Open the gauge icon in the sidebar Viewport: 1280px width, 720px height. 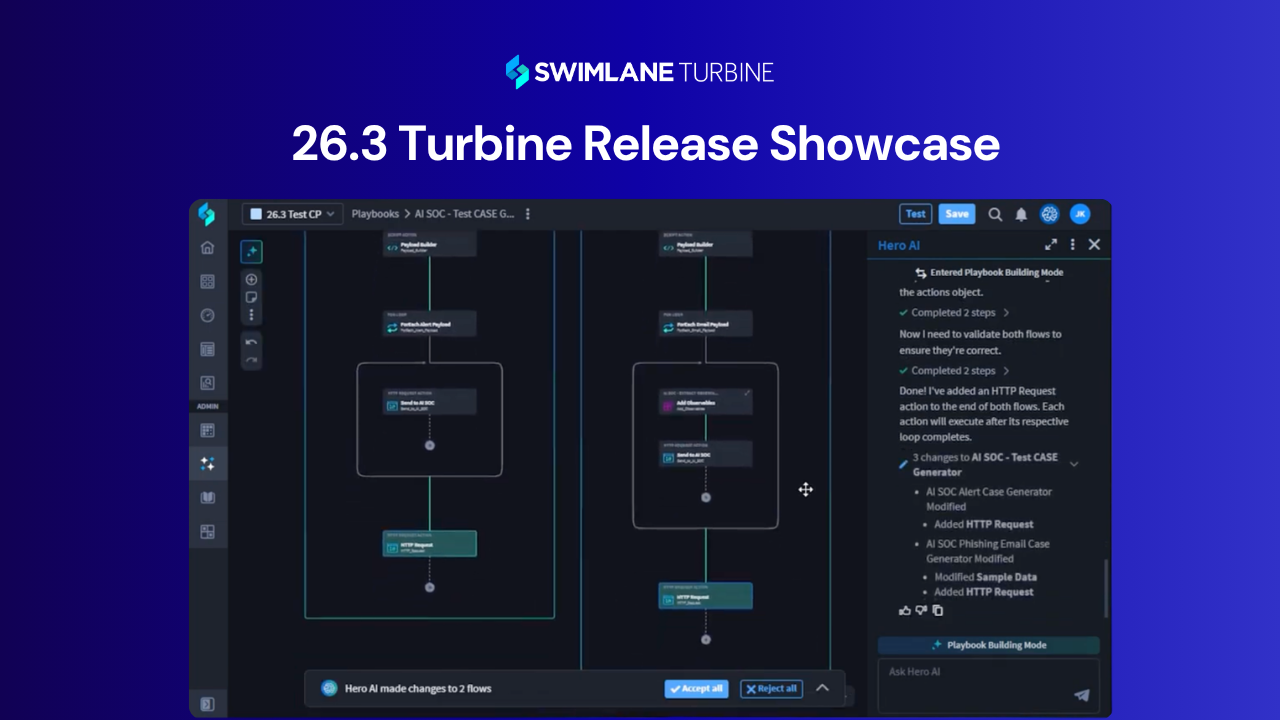pyautogui.click(x=207, y=315)
